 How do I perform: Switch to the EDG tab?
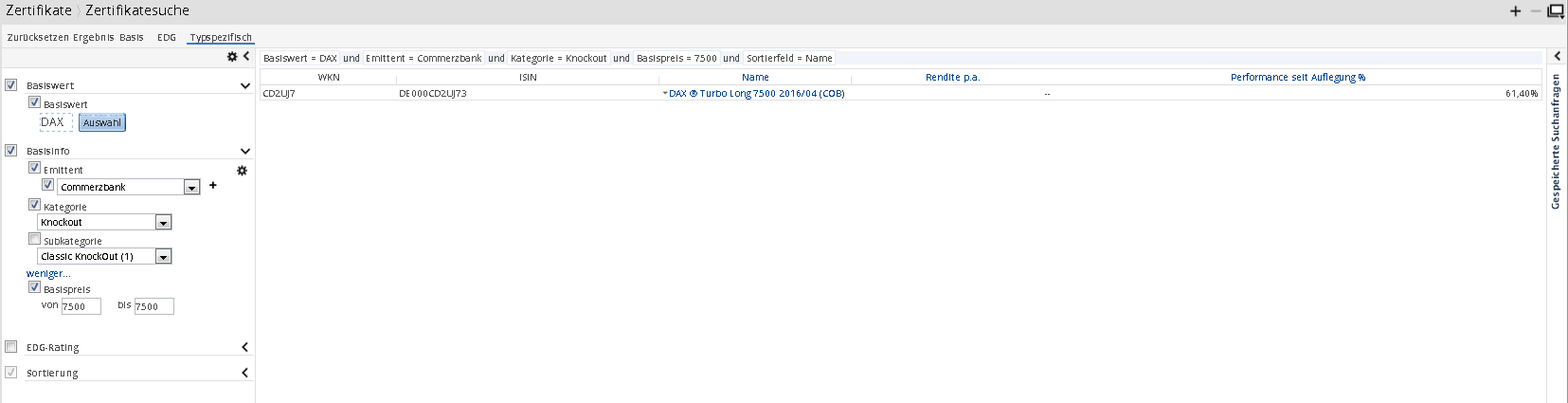[167, 38]
